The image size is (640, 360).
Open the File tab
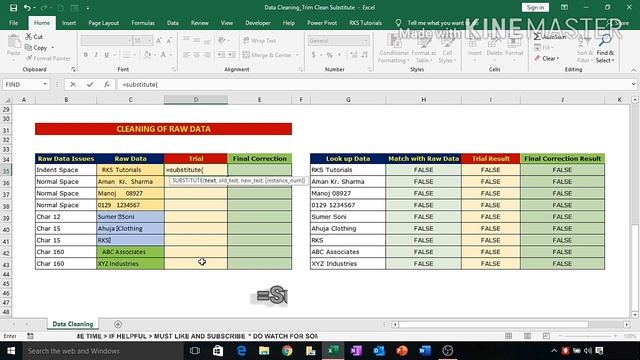(x=13, y=23)
